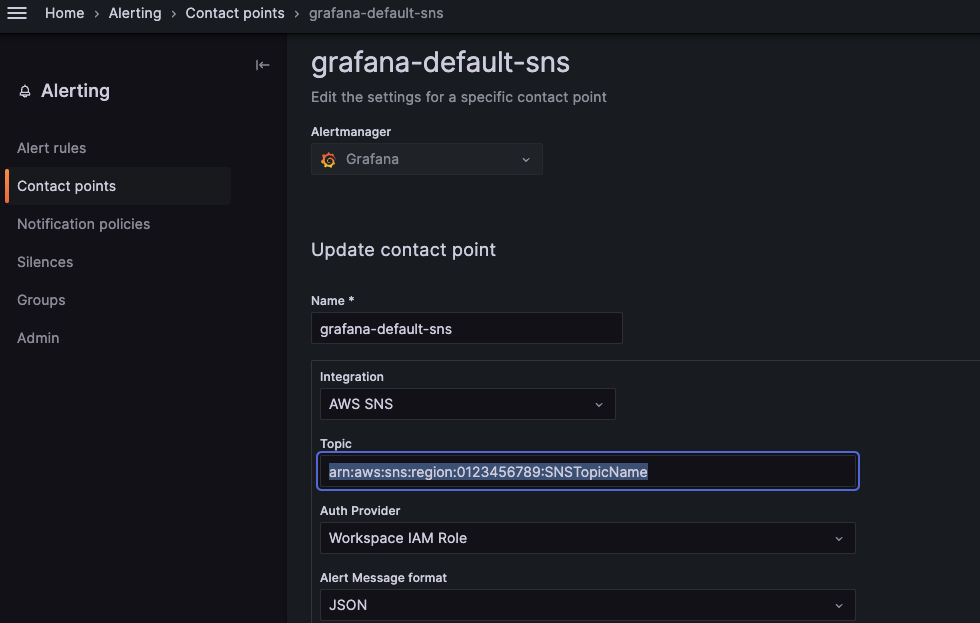Click the Topic ARN text field
The image size is (980, 623).
(587, 471)
